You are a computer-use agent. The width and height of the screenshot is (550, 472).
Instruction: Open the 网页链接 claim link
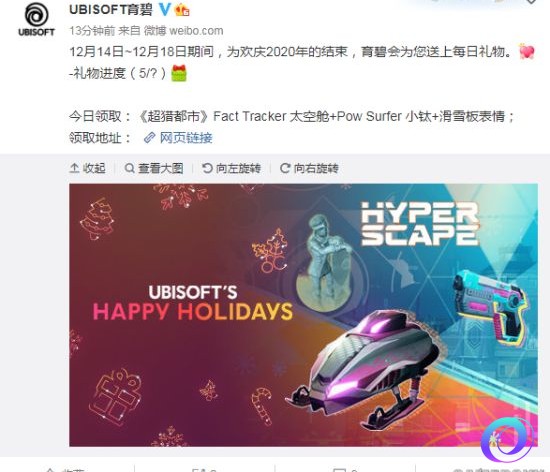[186, 138]
